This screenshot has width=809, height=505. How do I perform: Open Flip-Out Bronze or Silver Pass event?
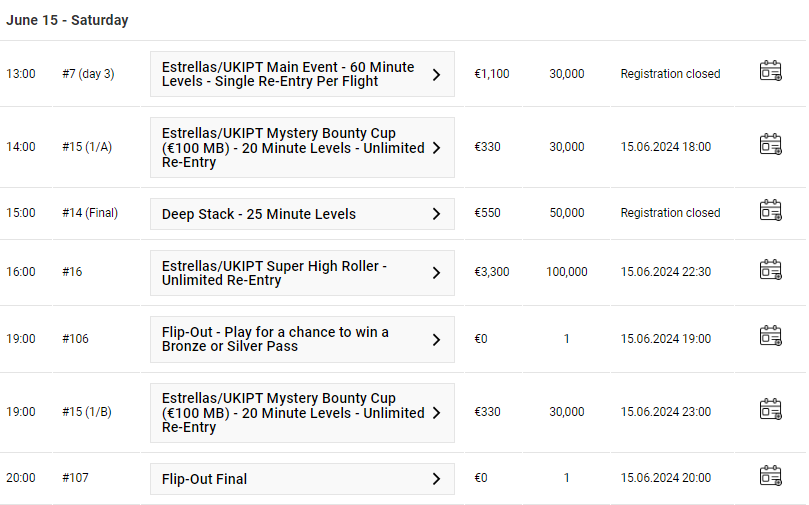(302, 339)
